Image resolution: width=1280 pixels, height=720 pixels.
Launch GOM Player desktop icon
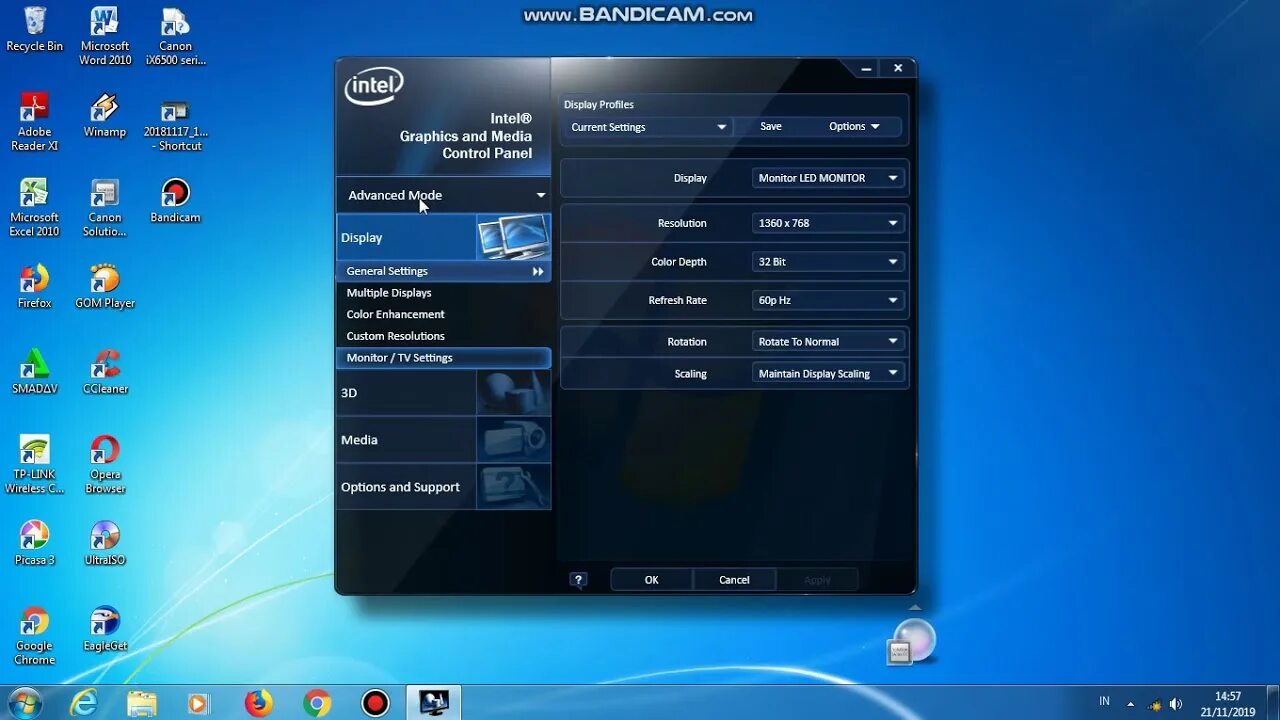click(x=105, y=287)
